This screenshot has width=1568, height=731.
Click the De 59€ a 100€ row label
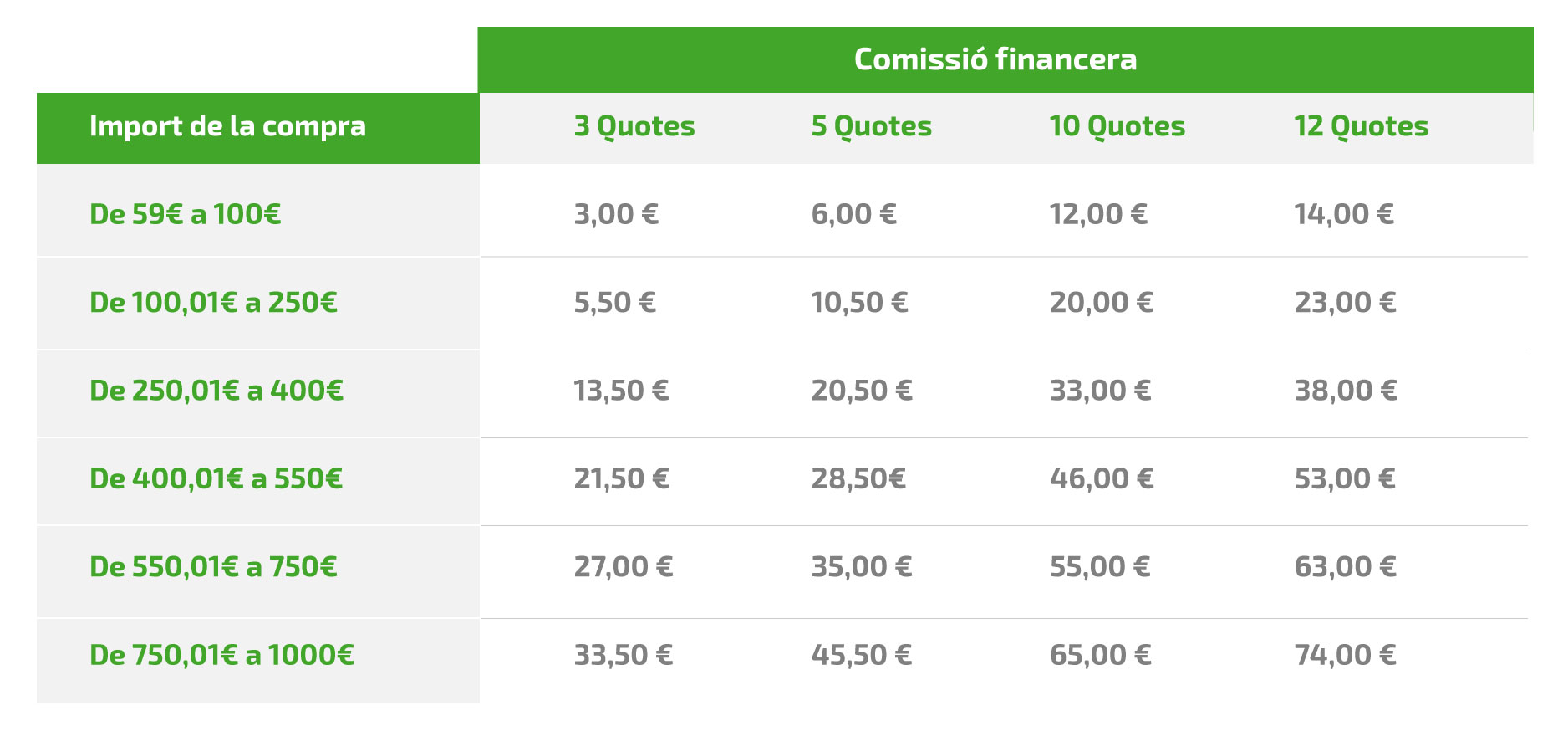point(185,214)
